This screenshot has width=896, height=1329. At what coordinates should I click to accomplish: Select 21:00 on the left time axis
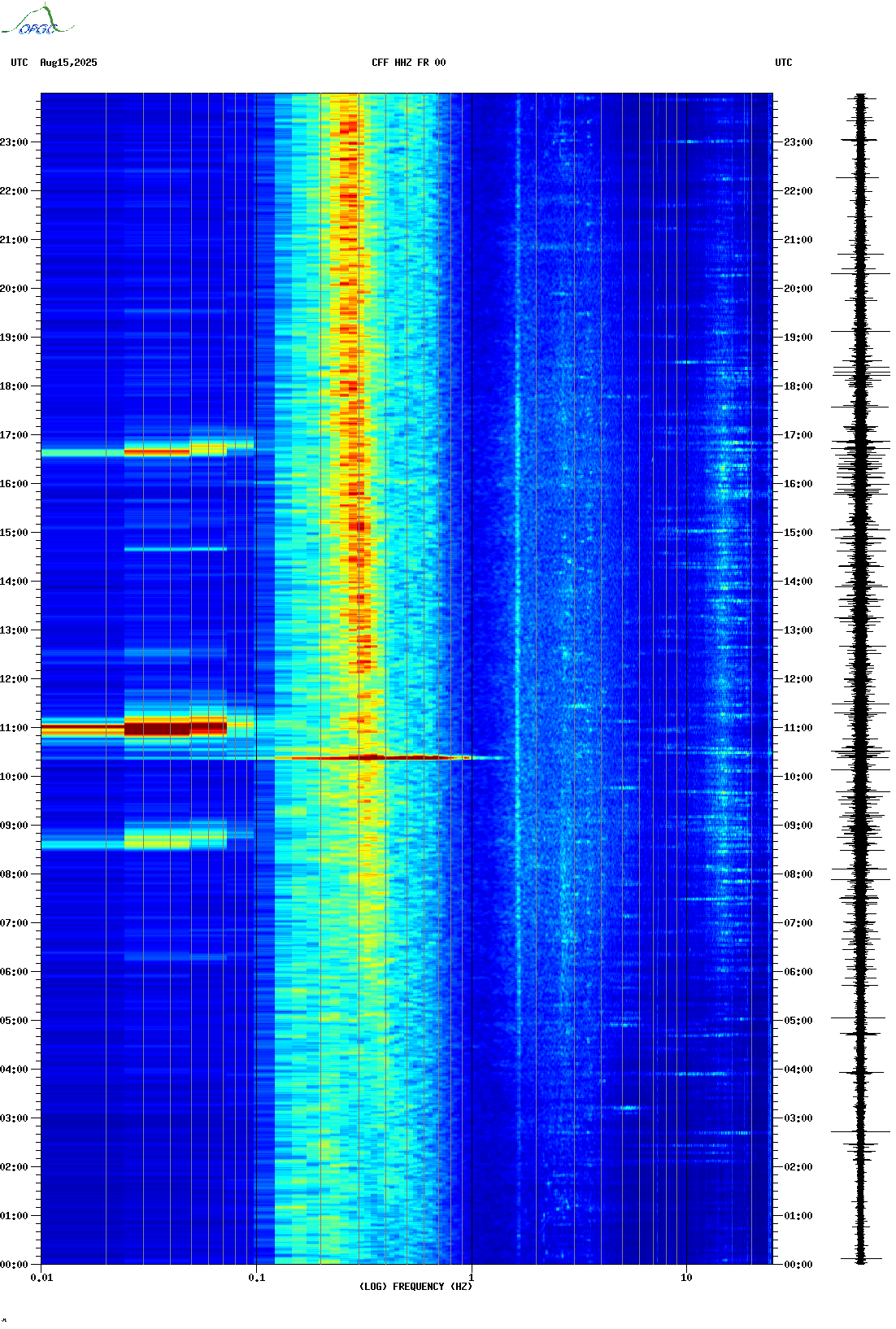tap(14, 240)
